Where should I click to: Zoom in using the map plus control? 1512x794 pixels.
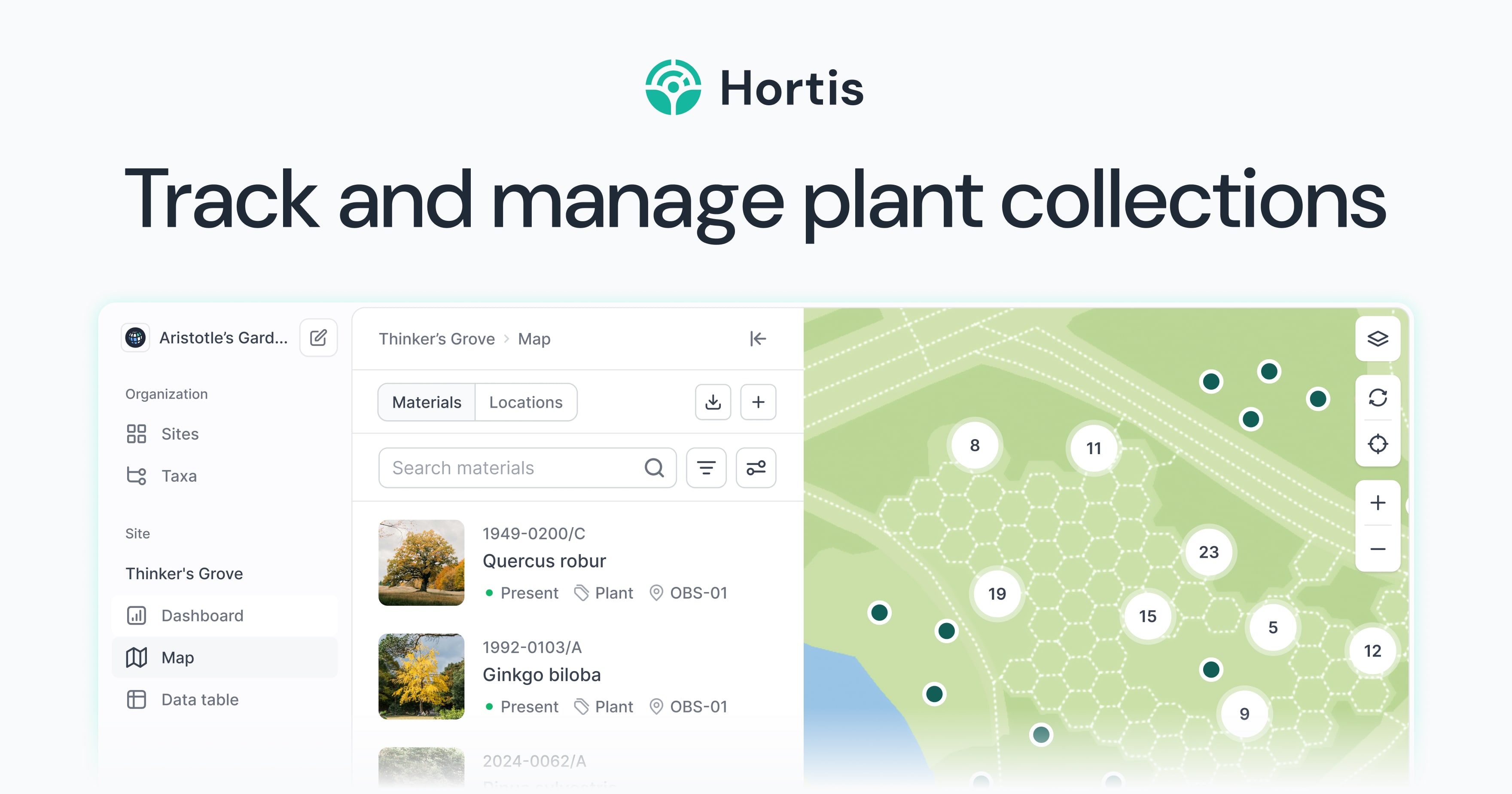tap(1377, 502)
